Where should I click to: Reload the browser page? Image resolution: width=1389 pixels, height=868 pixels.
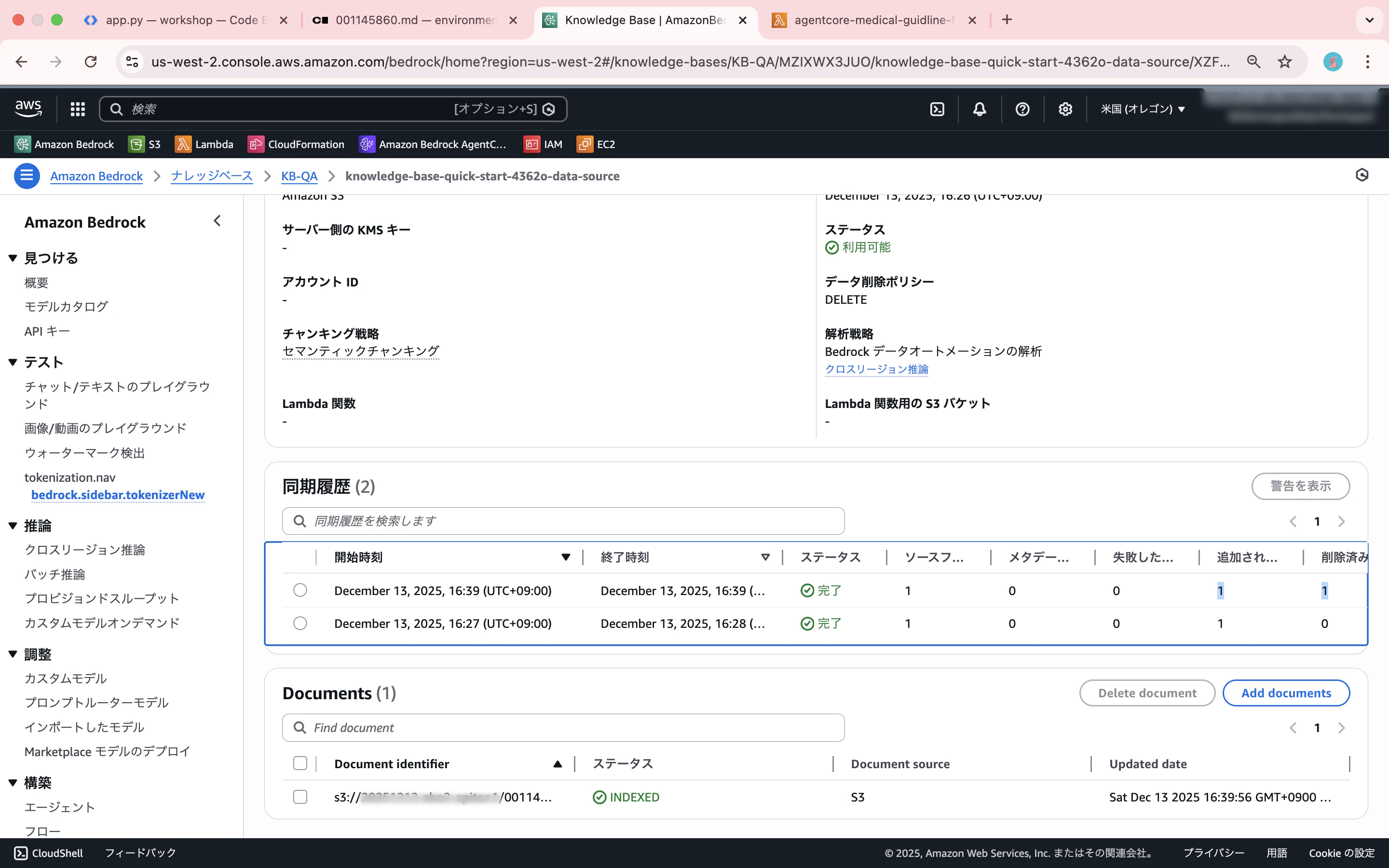[91, 61]
